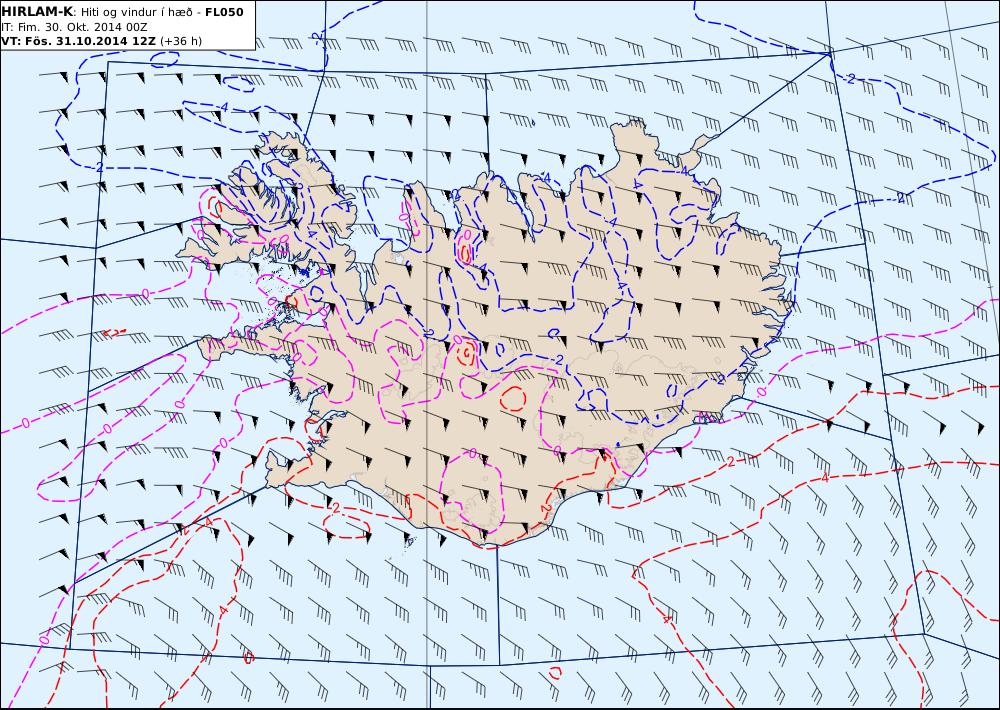Click the HIRLAM-K model title
The width and height of the screenshot is (1000, 710).
[x=37, y=12]
